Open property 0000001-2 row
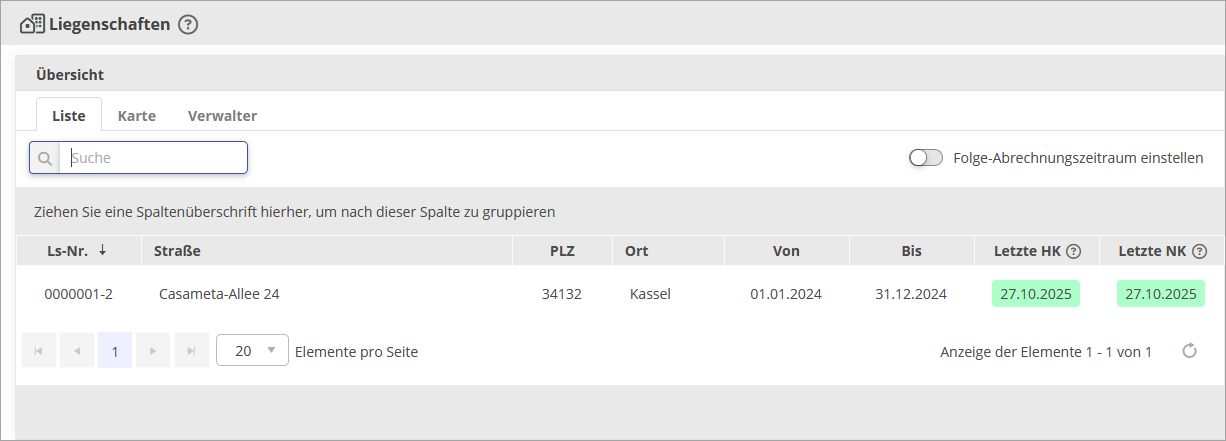 click(79, 294)
